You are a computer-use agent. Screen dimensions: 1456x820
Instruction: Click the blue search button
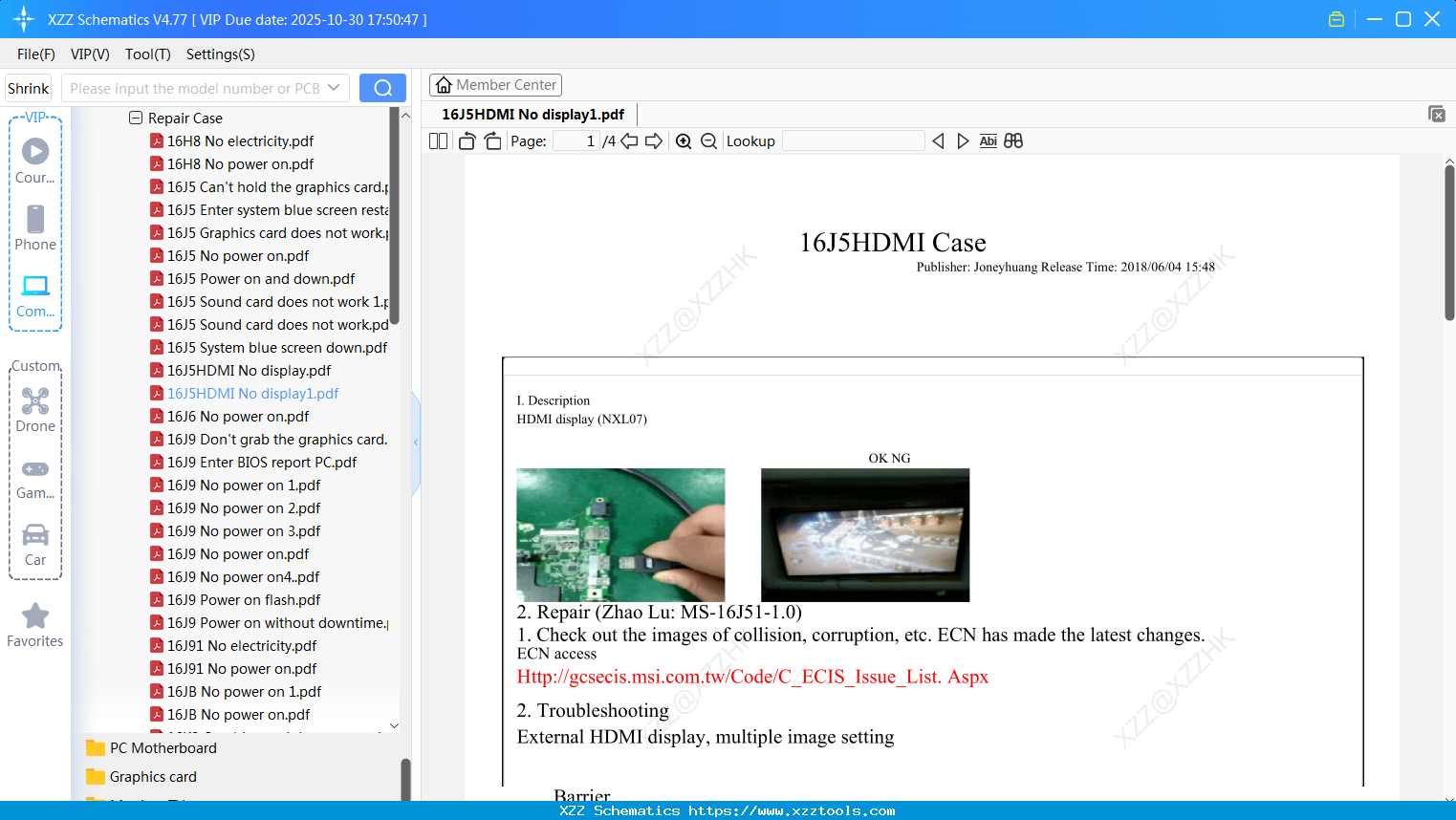coord(382,88)
